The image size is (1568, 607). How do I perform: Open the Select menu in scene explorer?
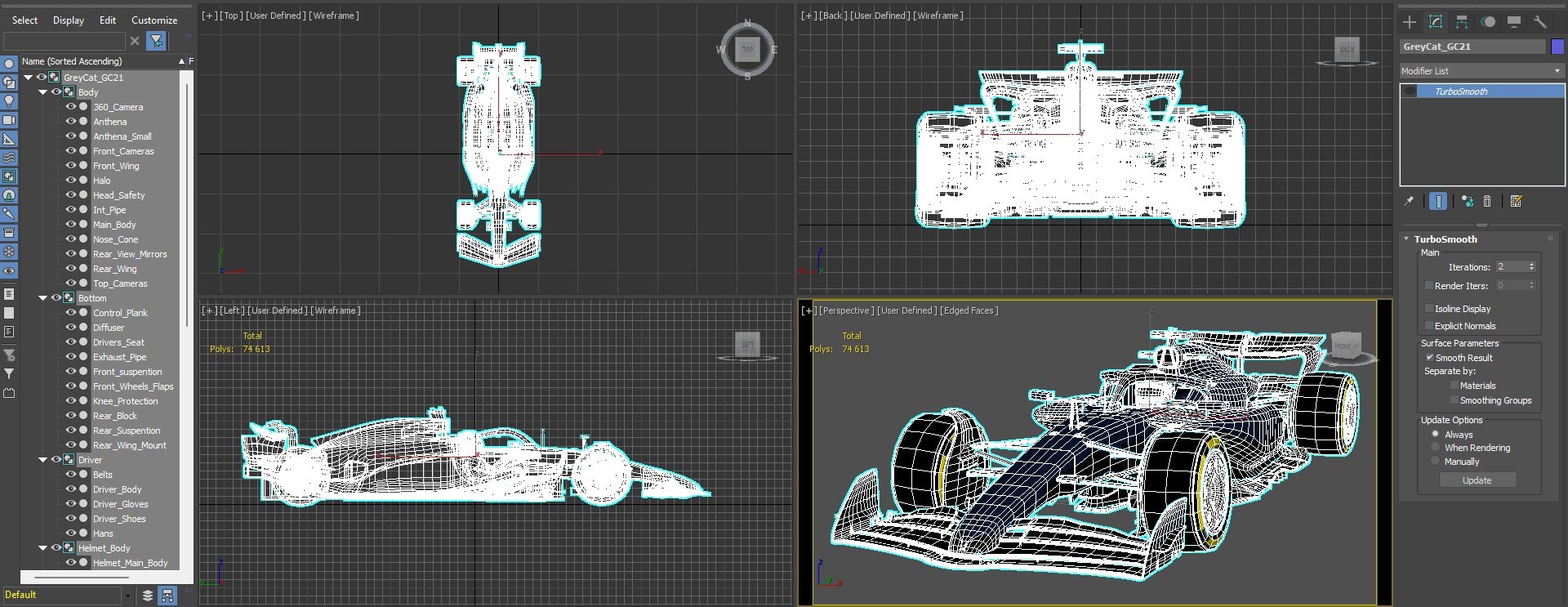pyautogui.click(x=24, y=20)
